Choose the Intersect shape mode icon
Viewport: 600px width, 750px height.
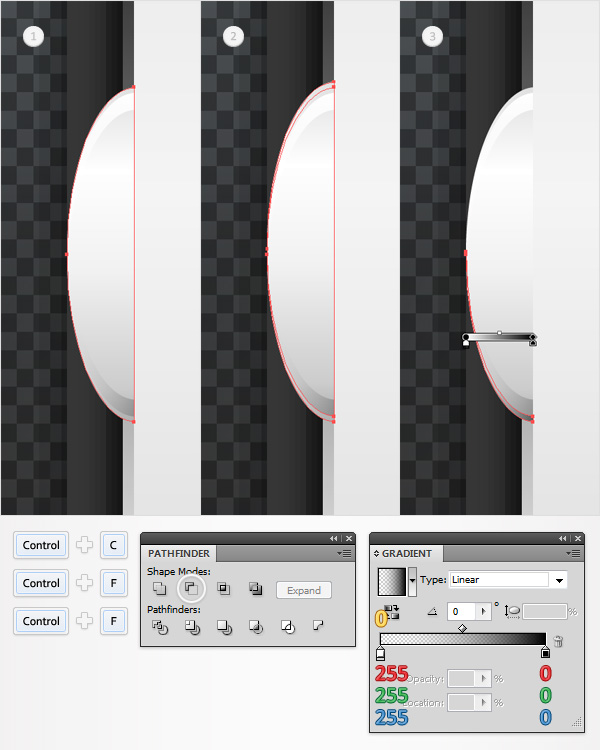point(223,588)
